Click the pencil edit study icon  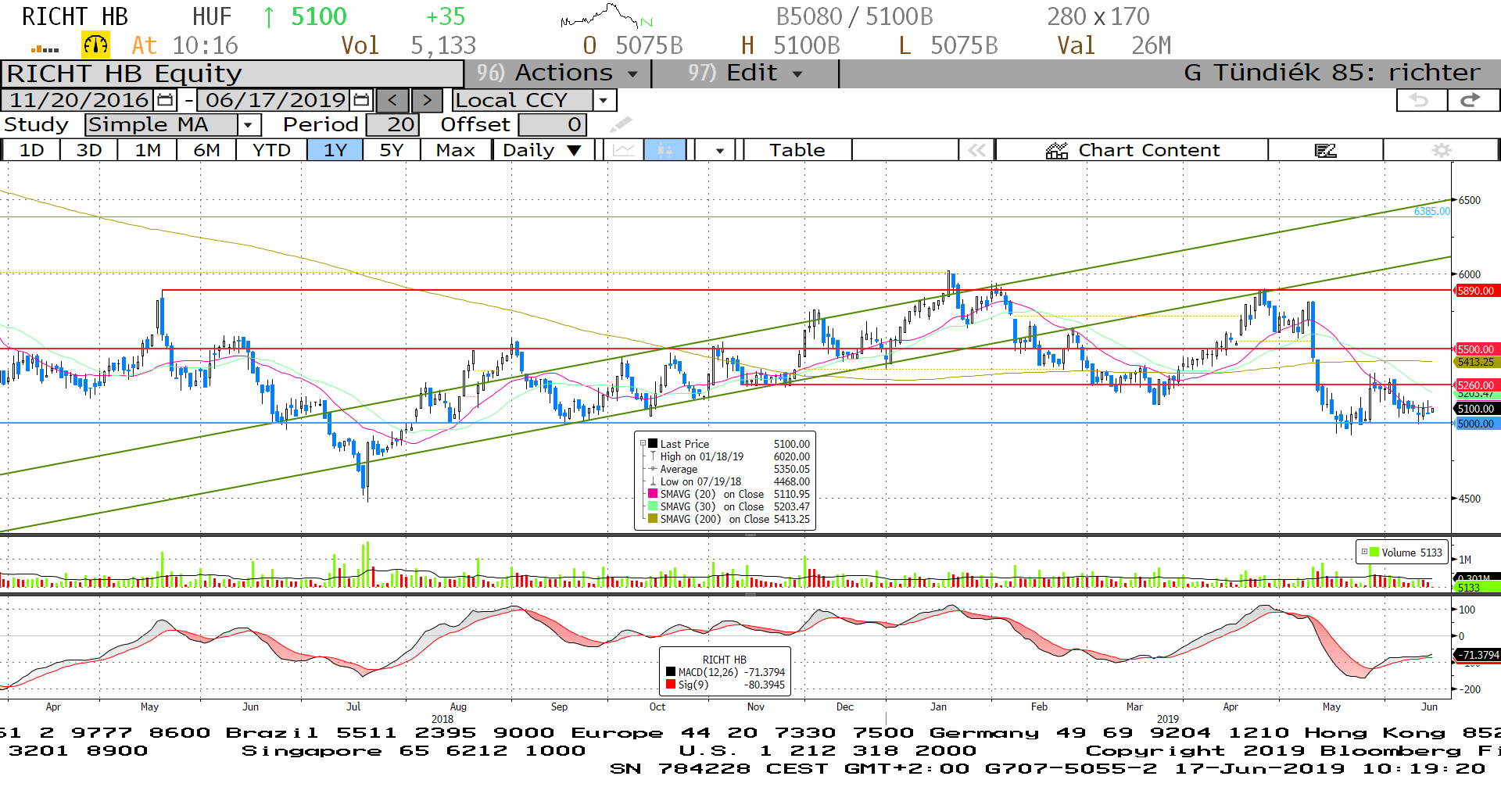tap(621, 124)
